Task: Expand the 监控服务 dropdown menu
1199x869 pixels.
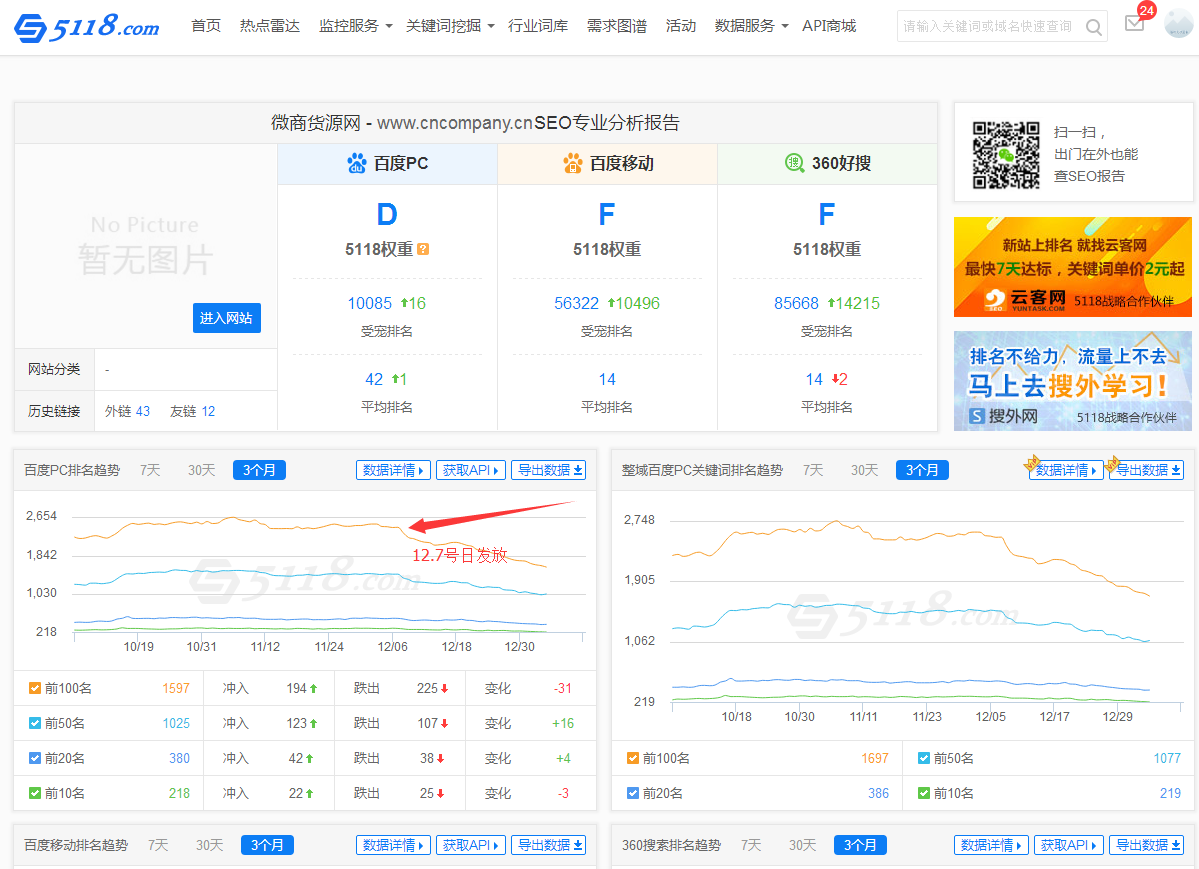Action: click(x=356, y=26)
